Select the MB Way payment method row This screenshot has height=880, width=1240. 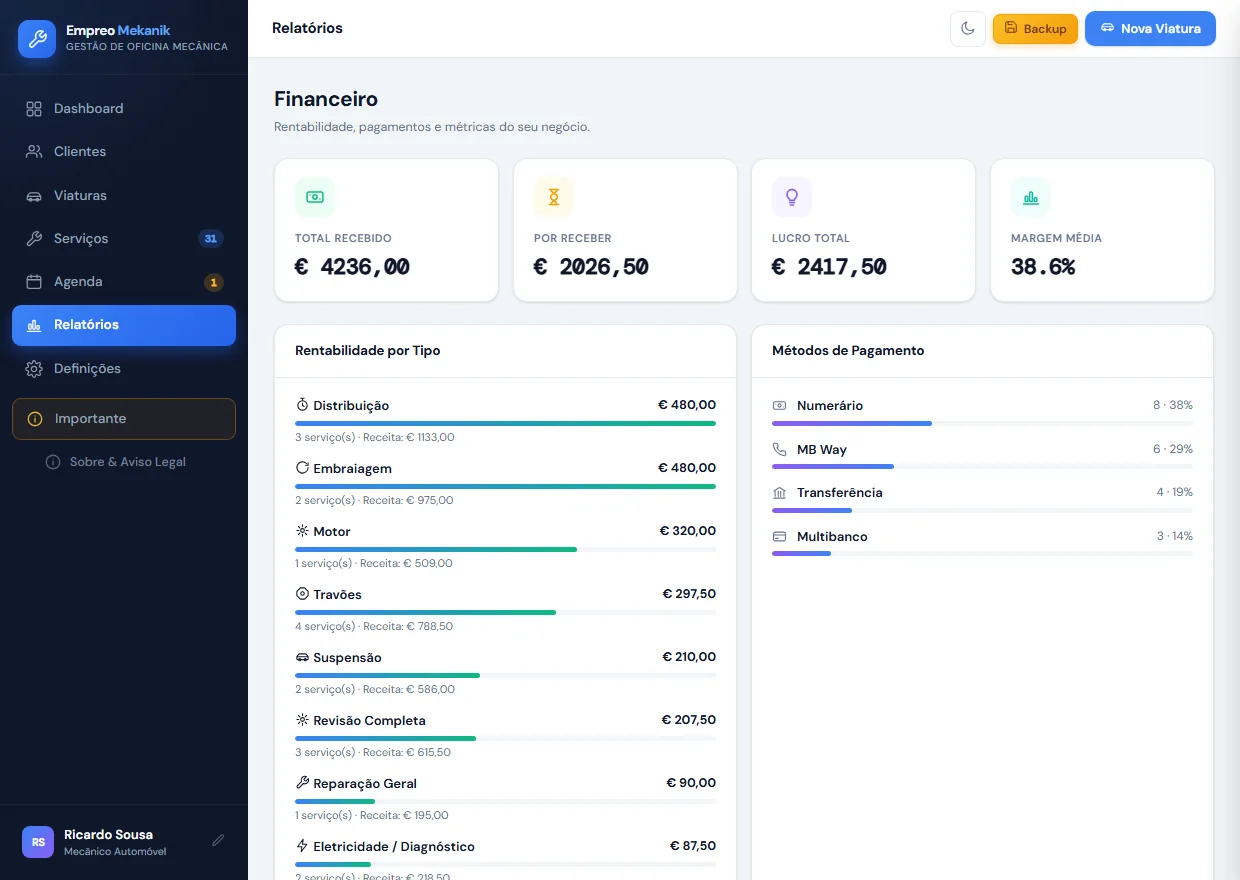[982, 455]
